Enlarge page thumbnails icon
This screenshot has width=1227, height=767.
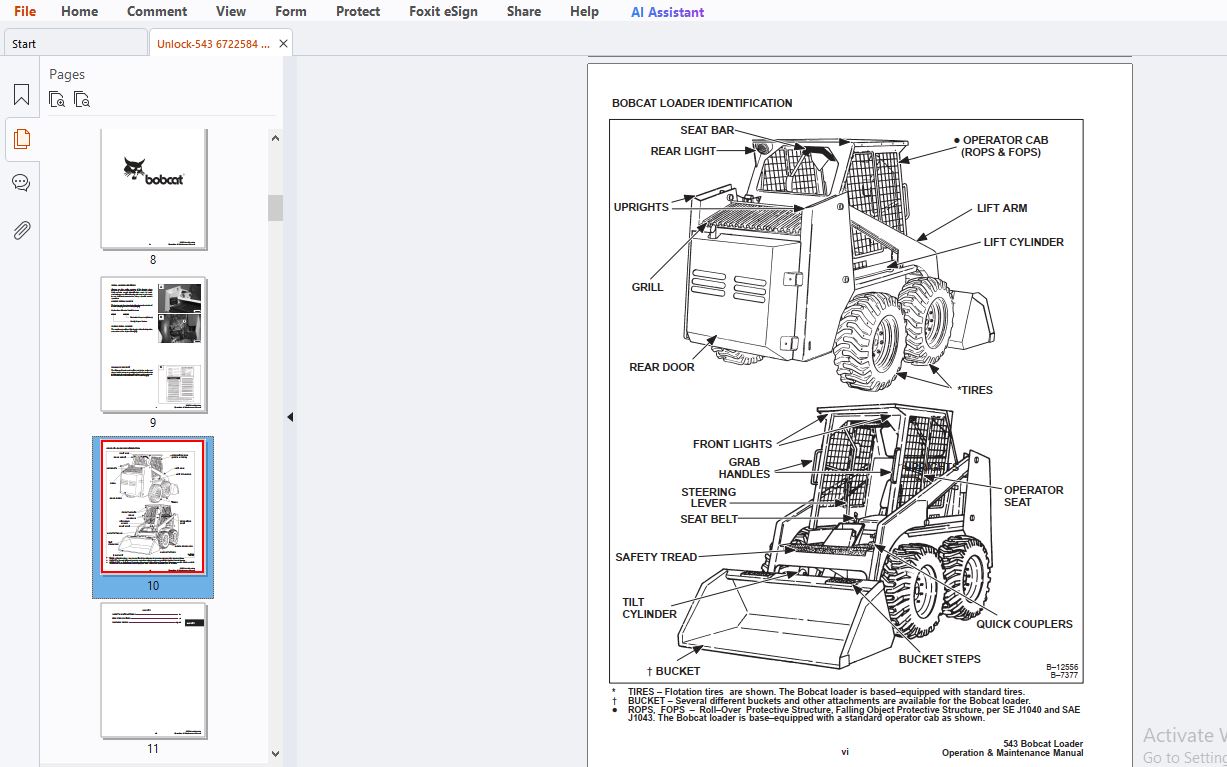tap(57, 99)
